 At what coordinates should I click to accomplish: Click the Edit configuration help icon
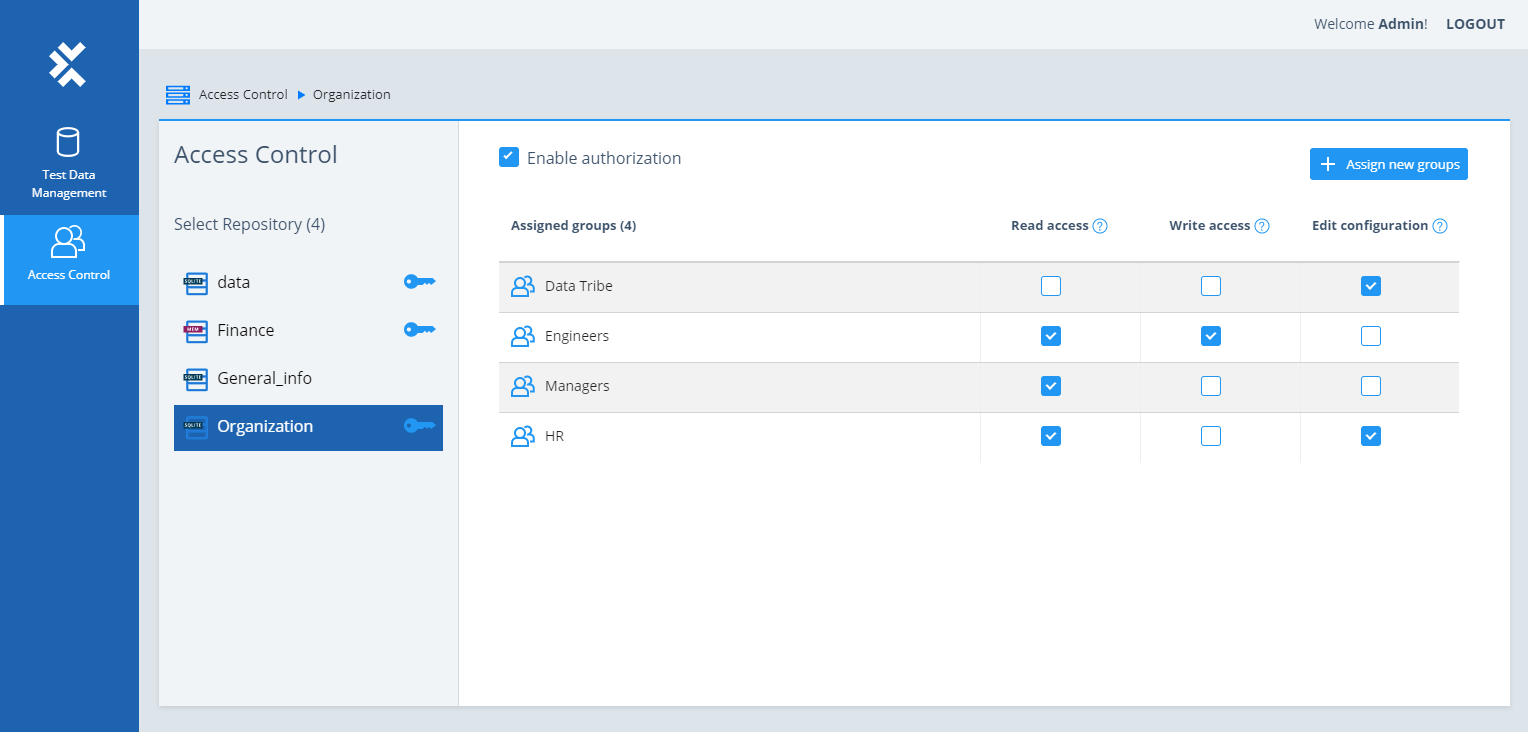pos(1440,226)
